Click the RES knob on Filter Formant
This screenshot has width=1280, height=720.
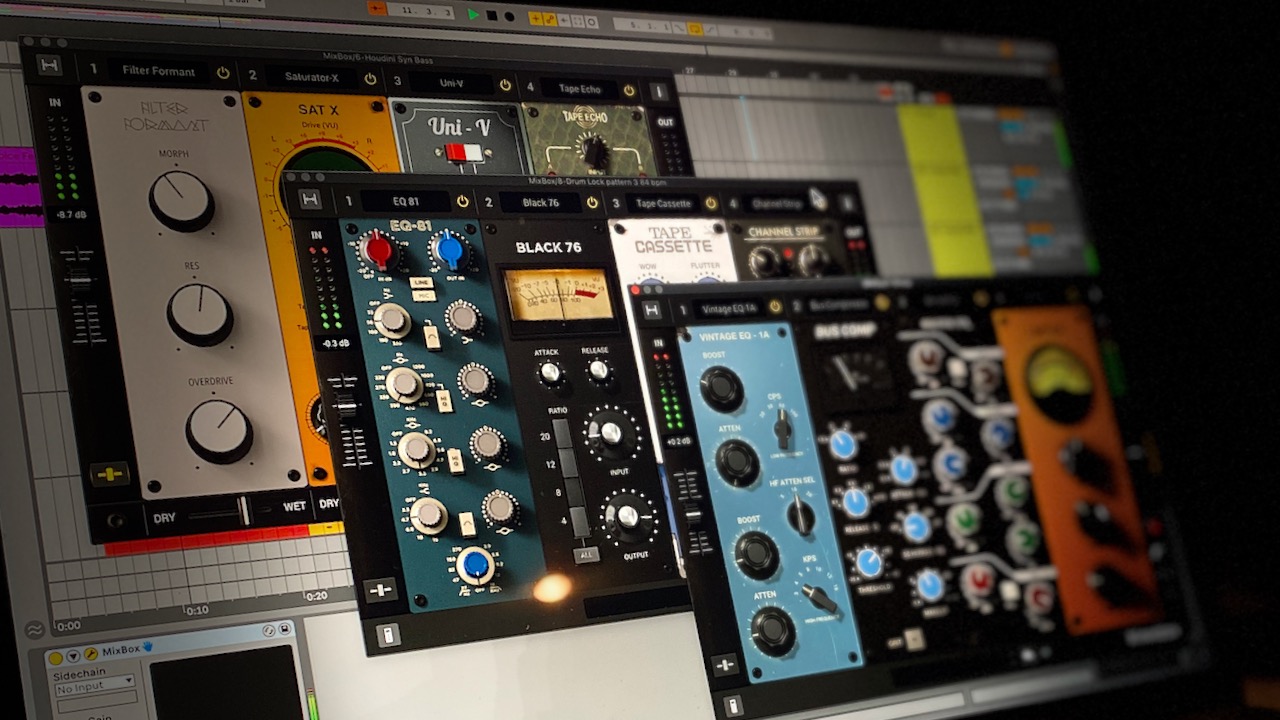tap(200, 315)
